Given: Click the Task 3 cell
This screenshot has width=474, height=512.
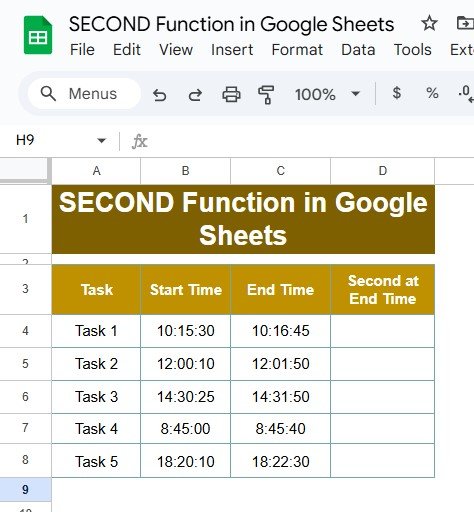Looking at the screenshot, I should pos(96,397).
